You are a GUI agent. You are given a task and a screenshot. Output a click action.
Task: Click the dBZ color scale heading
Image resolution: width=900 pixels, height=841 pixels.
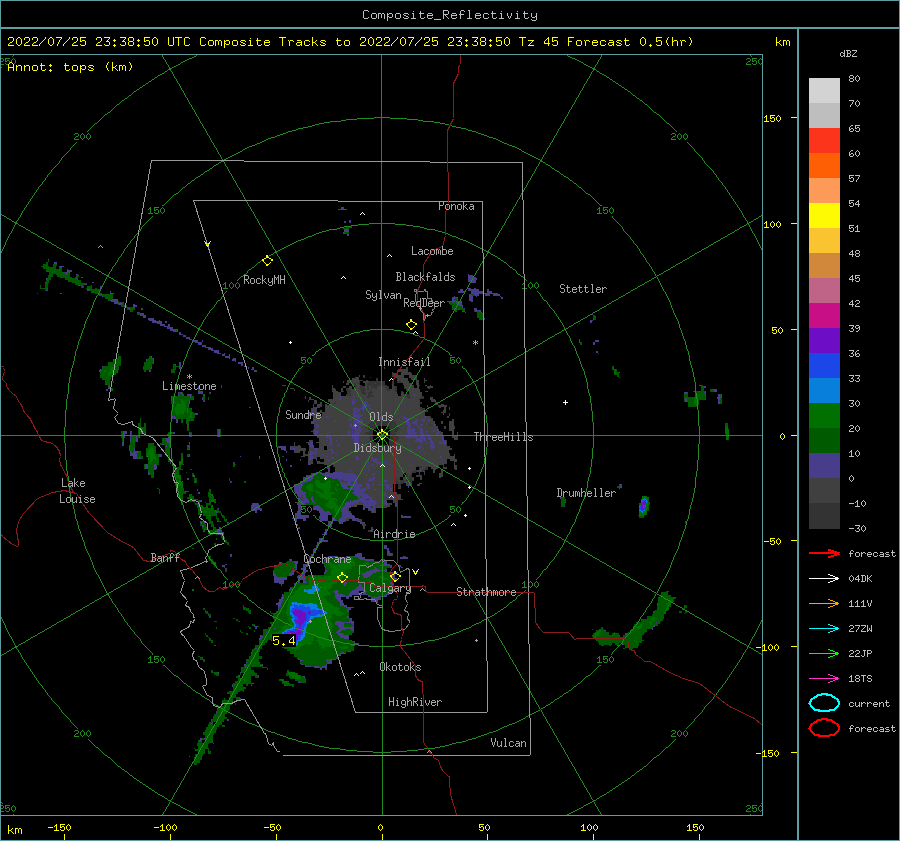(x=848, y=53)
